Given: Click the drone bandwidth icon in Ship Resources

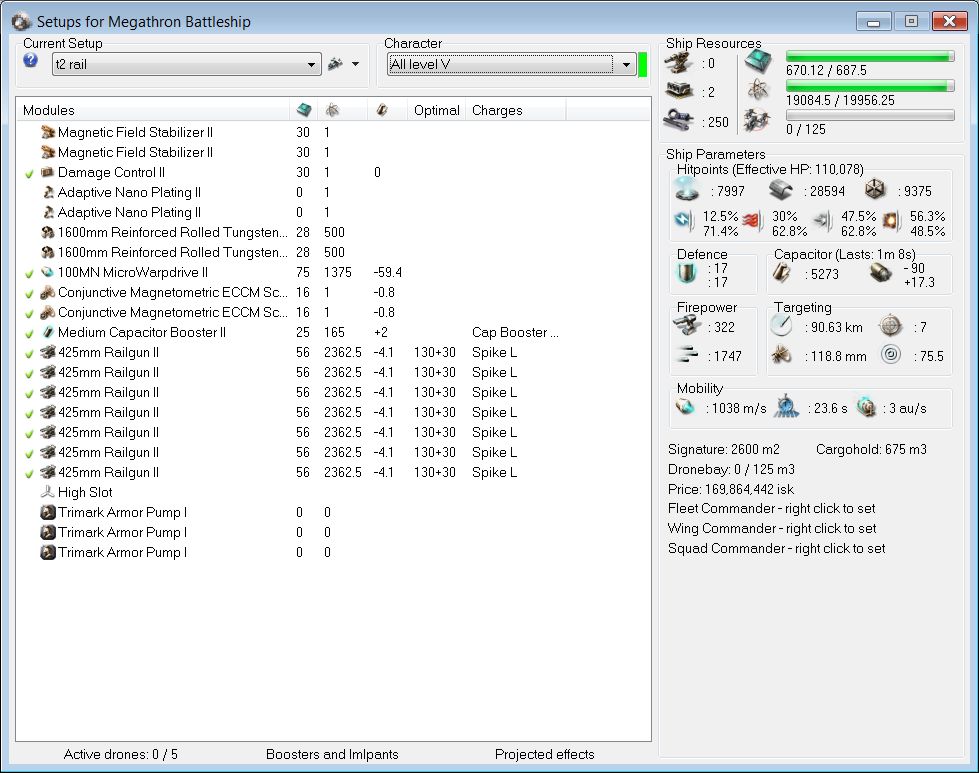Looking at the screenshot, I should (x=758, y=119).
